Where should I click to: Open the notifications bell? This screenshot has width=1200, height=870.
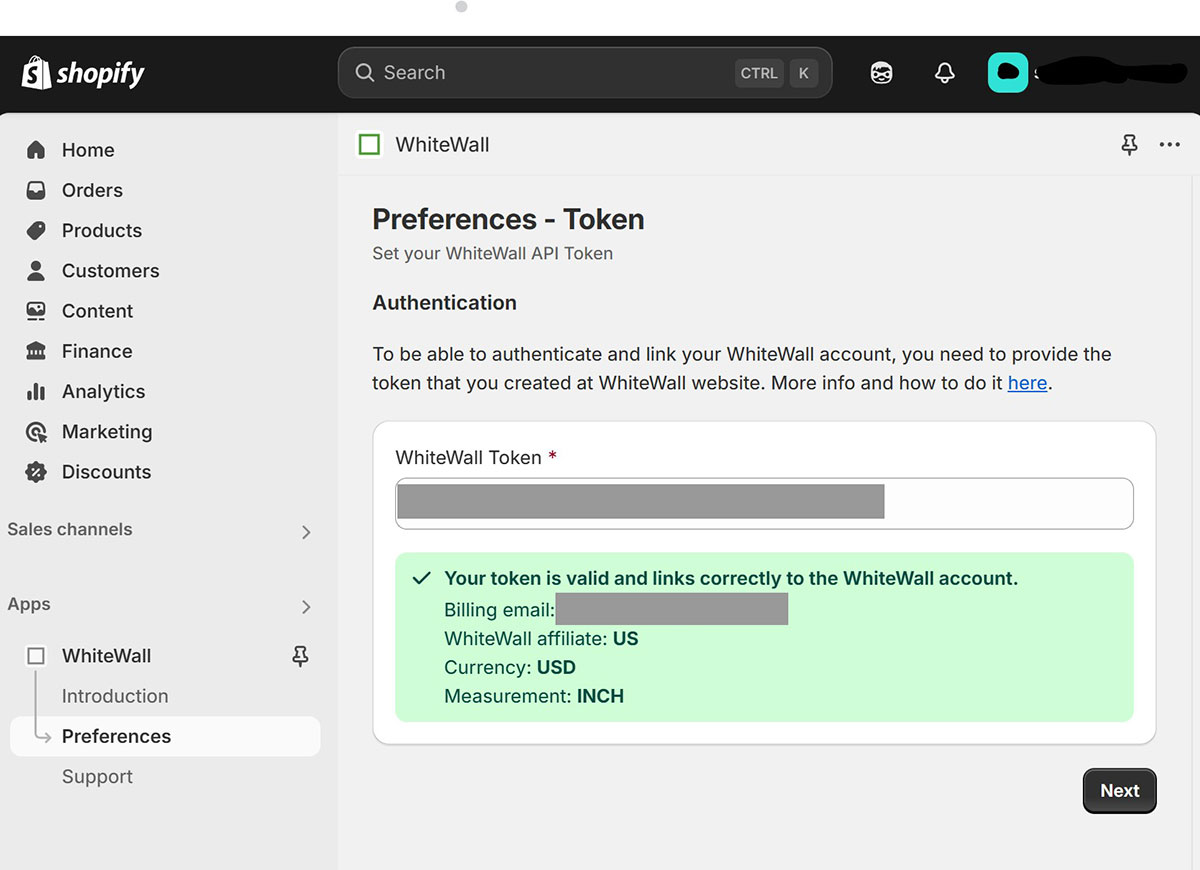pyautogui.click(x=944, y=73)
